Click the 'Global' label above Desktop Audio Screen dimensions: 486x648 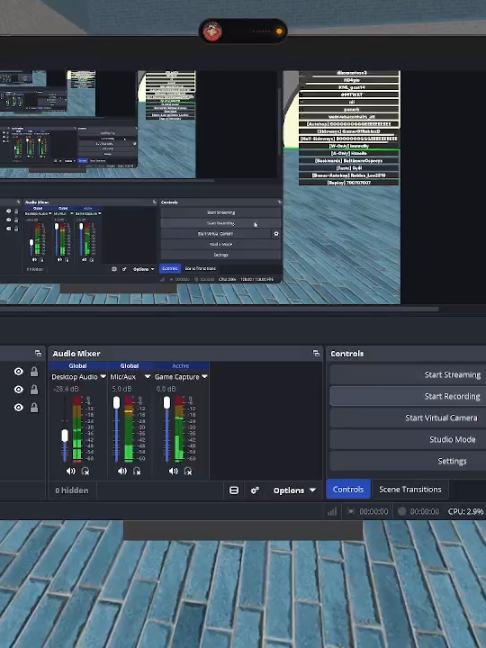click(x=78, y=366)
